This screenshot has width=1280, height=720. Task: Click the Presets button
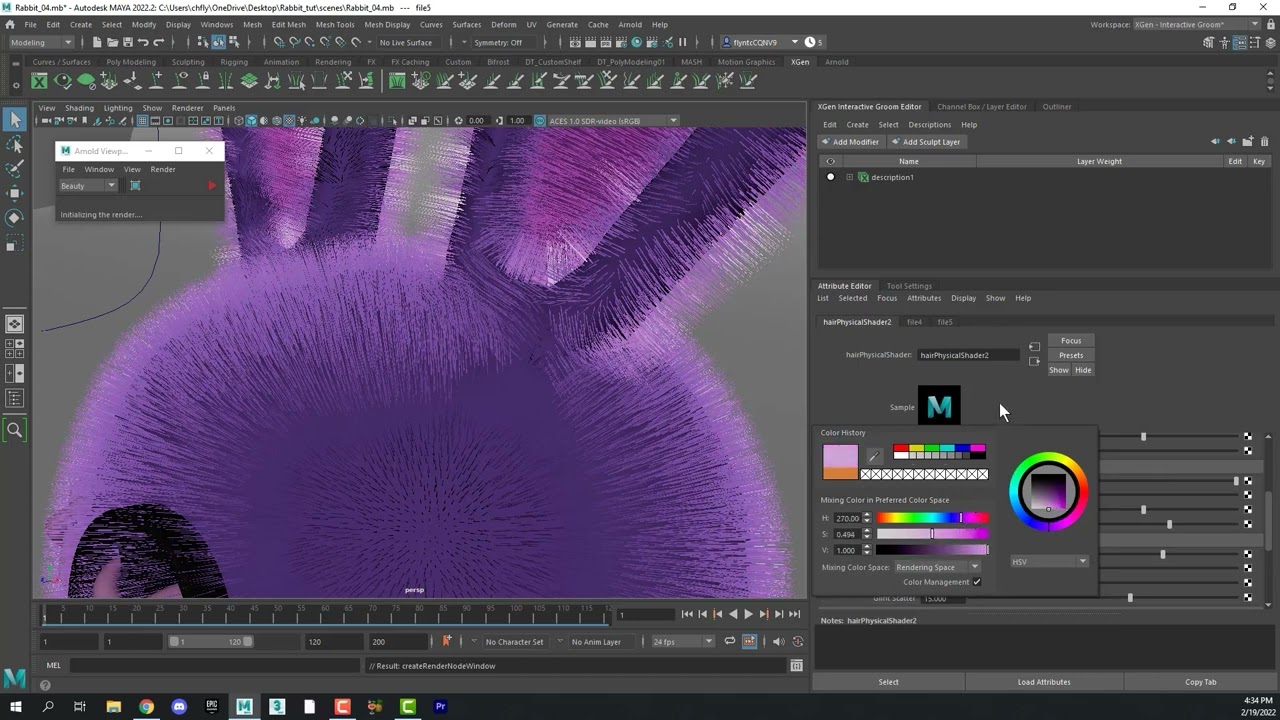tap(1071, 355)
